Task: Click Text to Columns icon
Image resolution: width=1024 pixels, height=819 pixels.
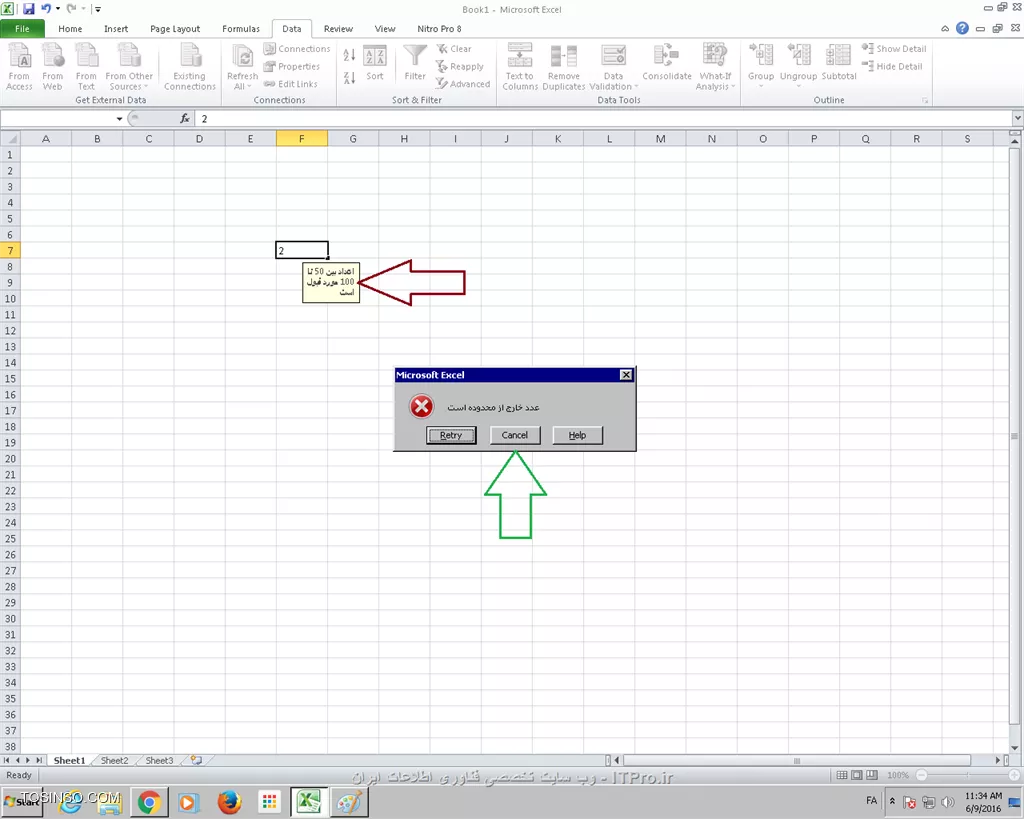Action: tap(520, 66)
